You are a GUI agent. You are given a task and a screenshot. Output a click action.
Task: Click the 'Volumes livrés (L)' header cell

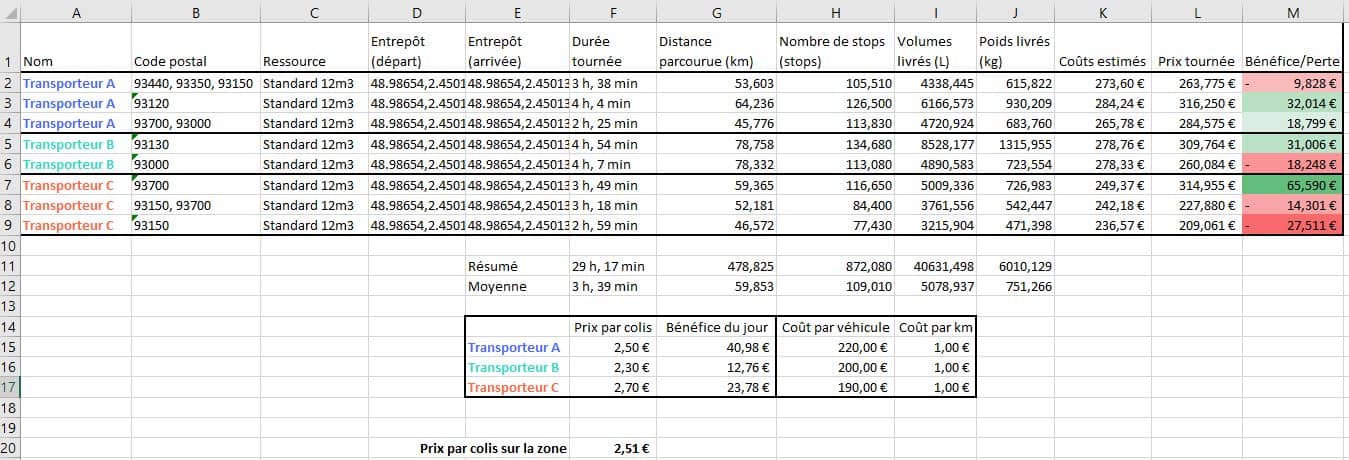coord(935,48)
